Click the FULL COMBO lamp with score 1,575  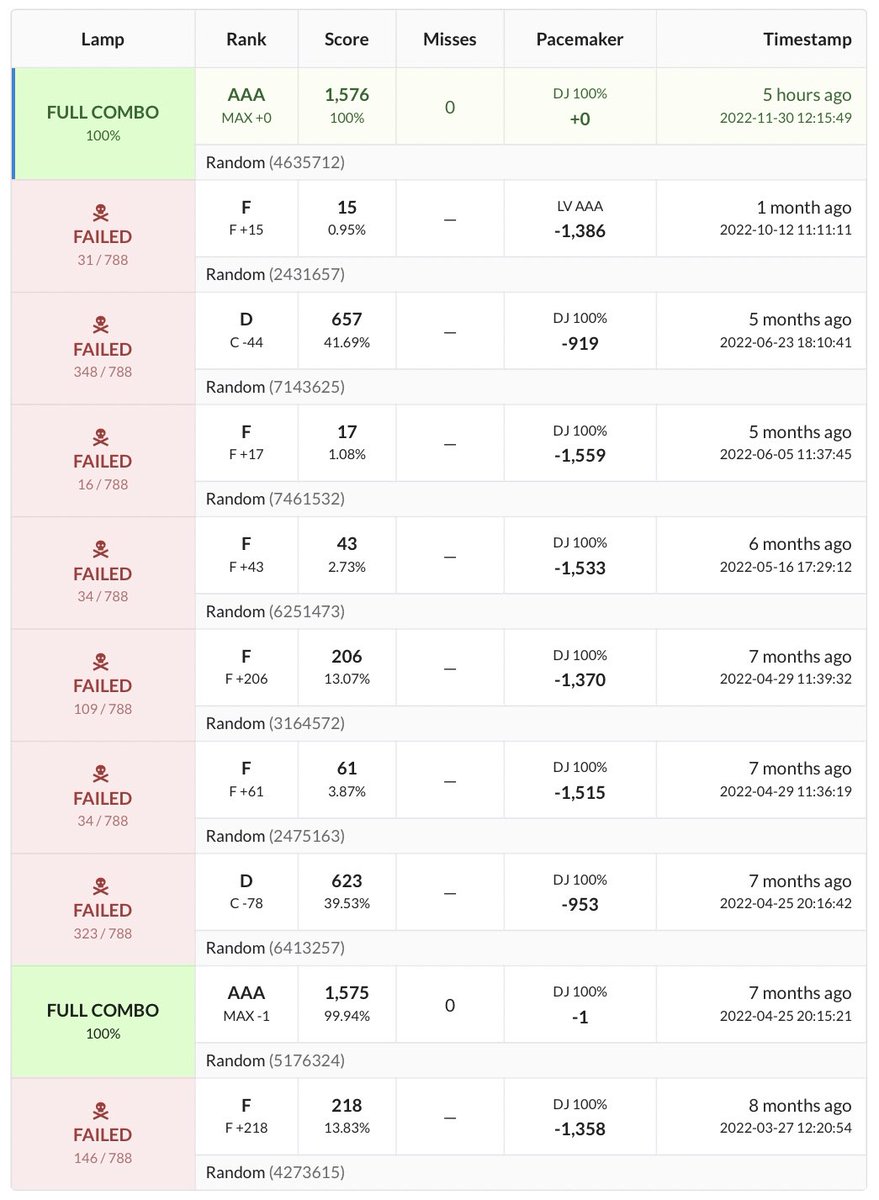(x=103, y=1010)
